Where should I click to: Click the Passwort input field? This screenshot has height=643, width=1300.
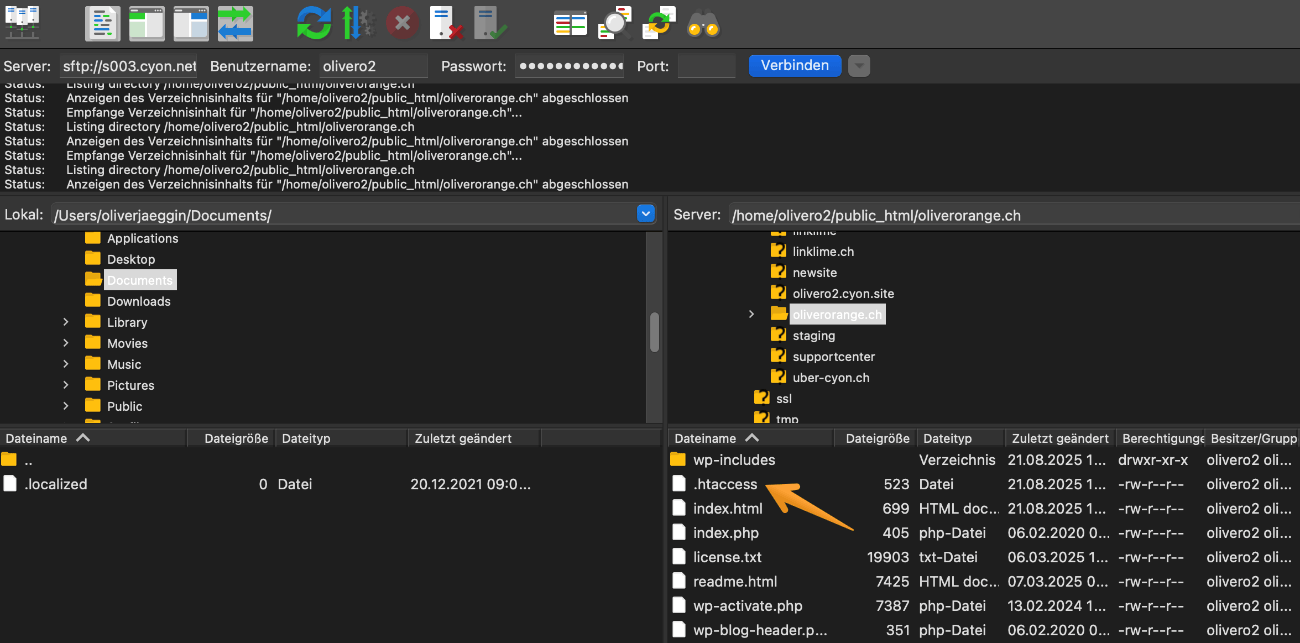point(569,66)
